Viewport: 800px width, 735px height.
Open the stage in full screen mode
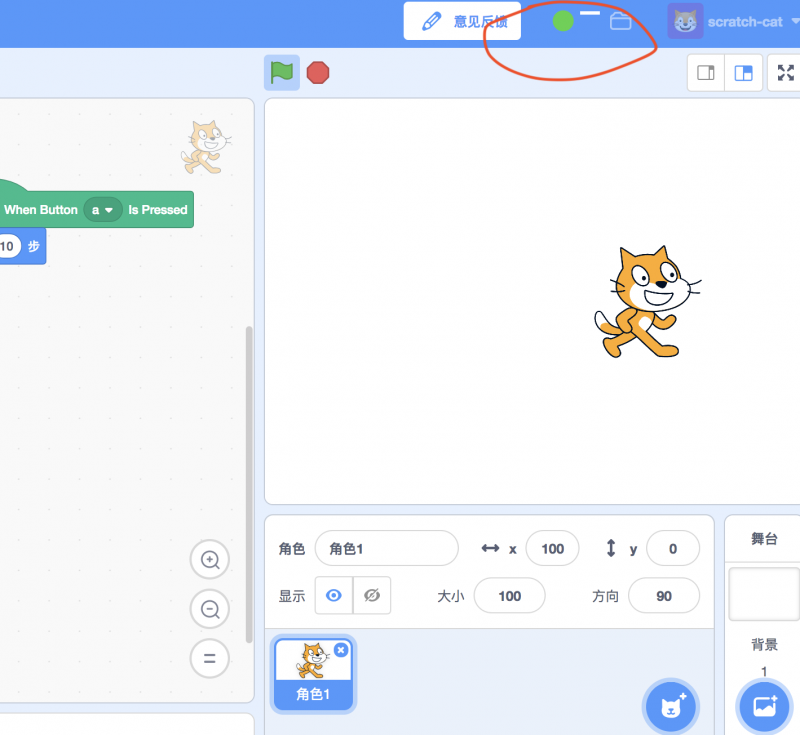pyautogui.click(x=785, y=73)
